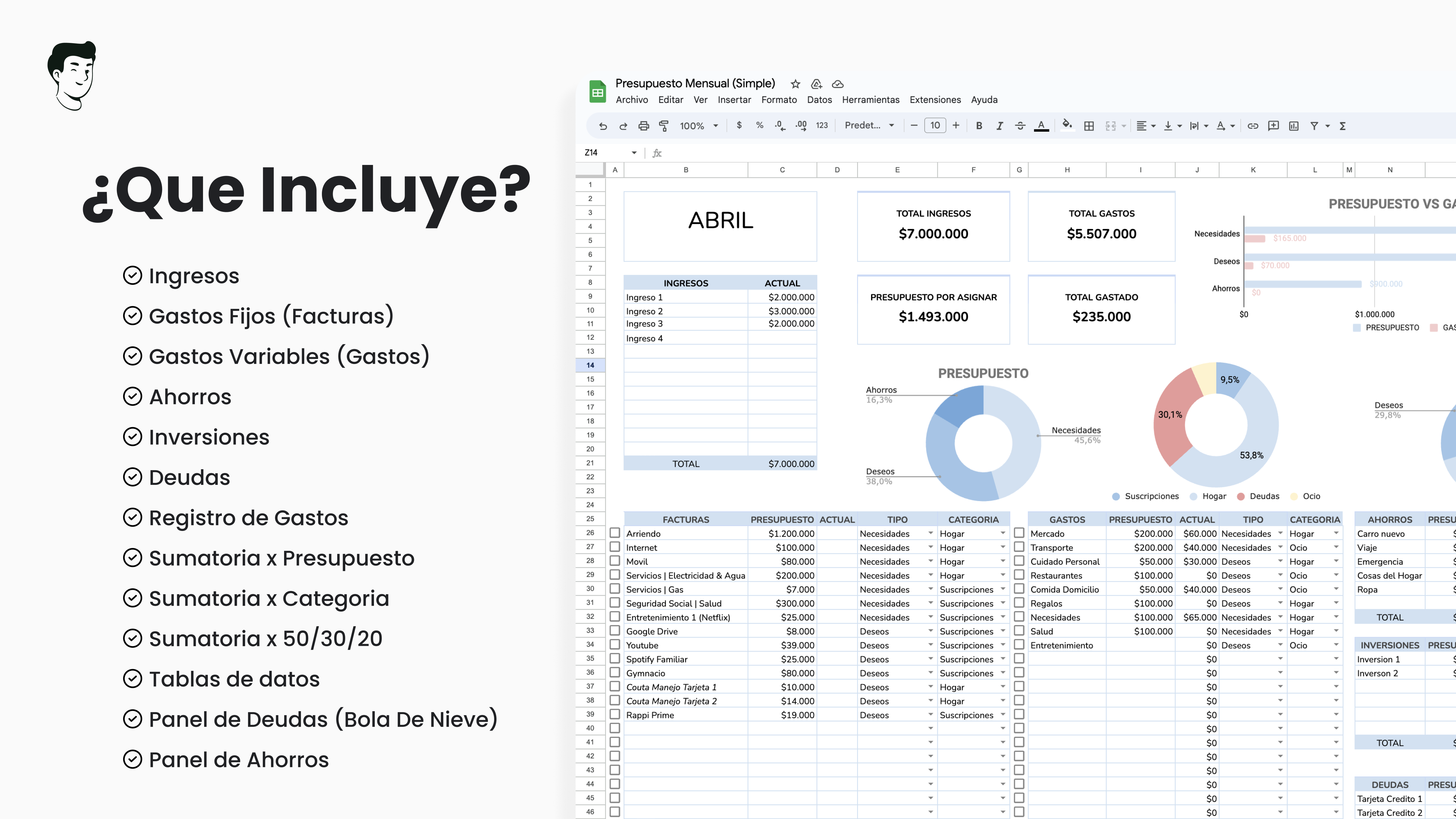The image size is (1456, 819).
Task: Check the Restaurantes expense checkbox
Action: coord(1019,575)
